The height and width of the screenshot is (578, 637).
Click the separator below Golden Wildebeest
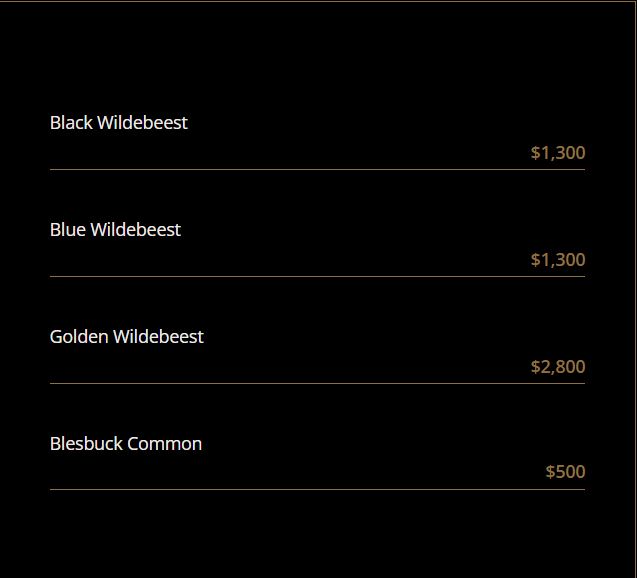317,384
